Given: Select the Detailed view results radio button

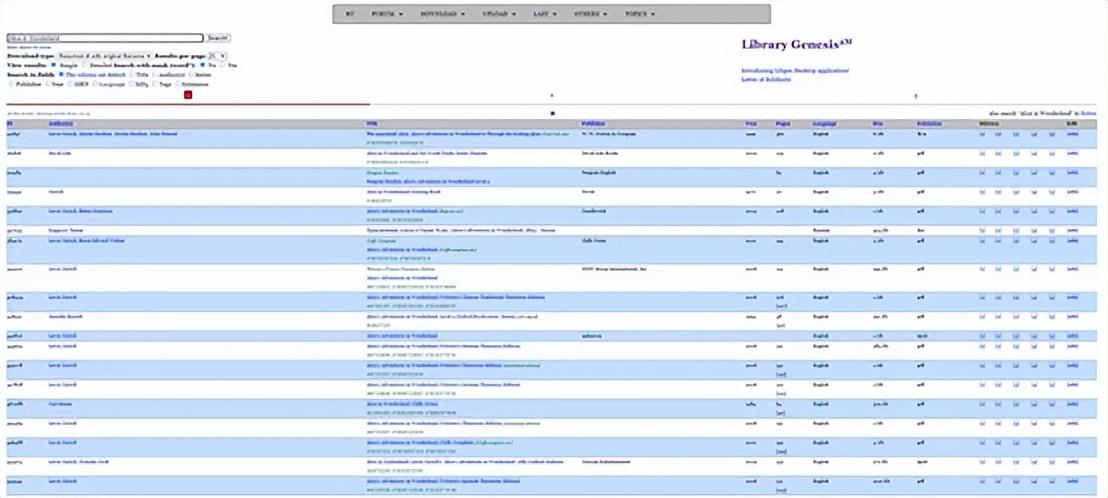Looking at the screenshot, I should pyautogui.click(x=83, y=65).
